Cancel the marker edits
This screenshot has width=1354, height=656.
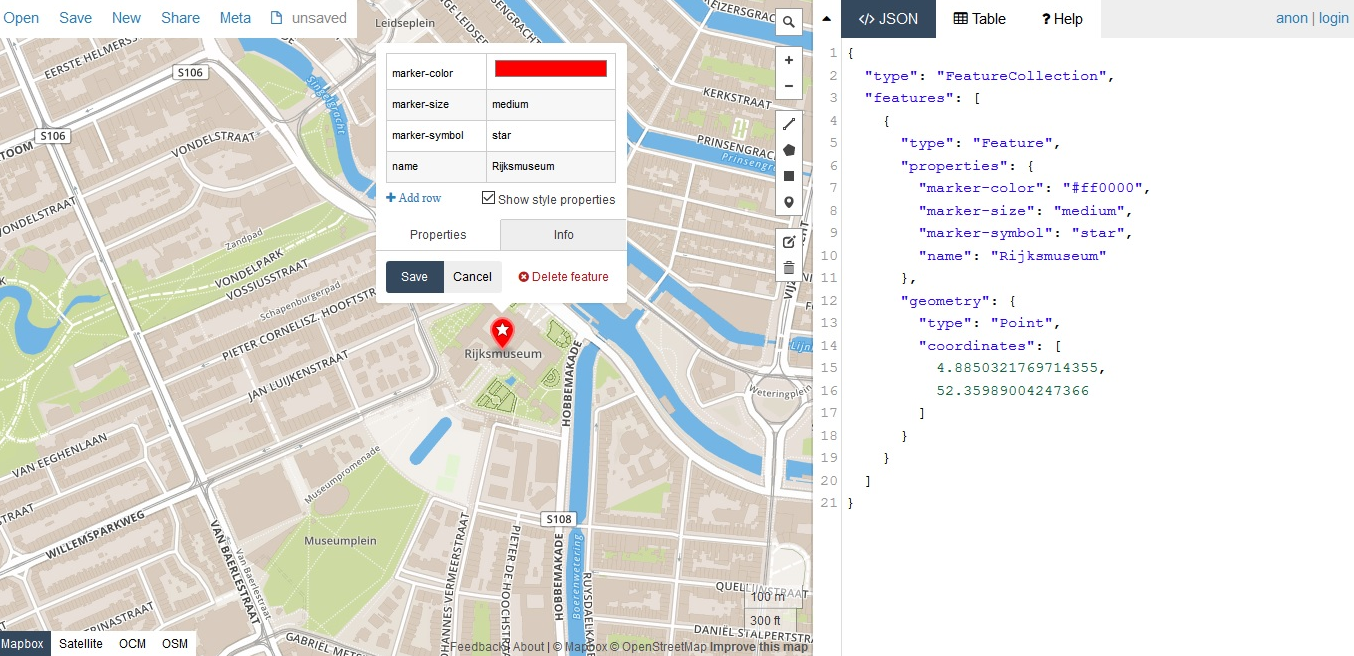[x=472, y=277]
